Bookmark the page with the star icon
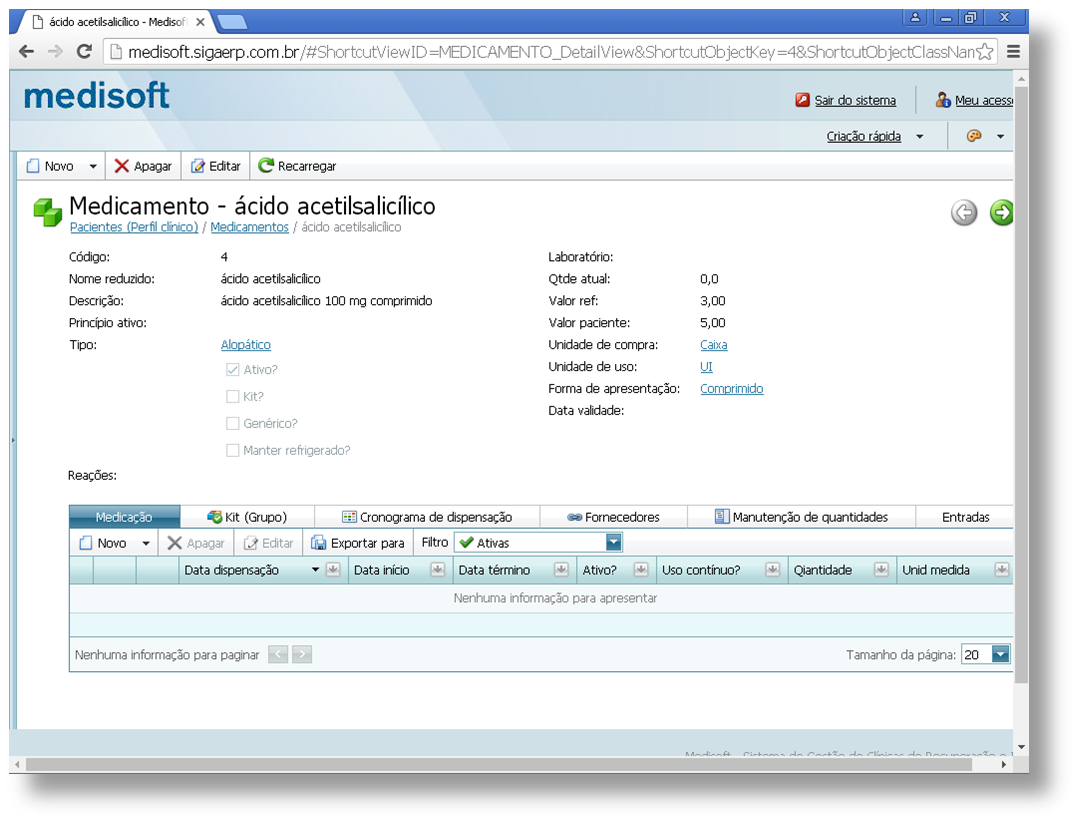Image resolution: width=1078 pixels, height=823 pixels. [x=984, y=52]
